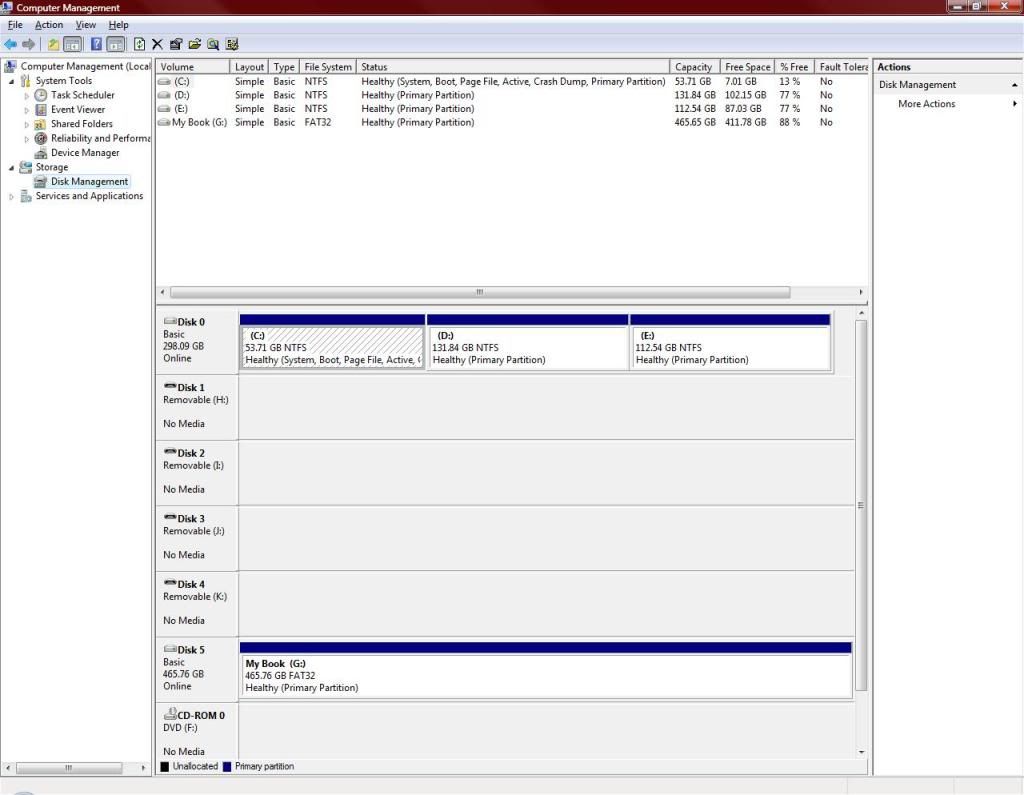Click the Event Viewer icon in tree

41,110
